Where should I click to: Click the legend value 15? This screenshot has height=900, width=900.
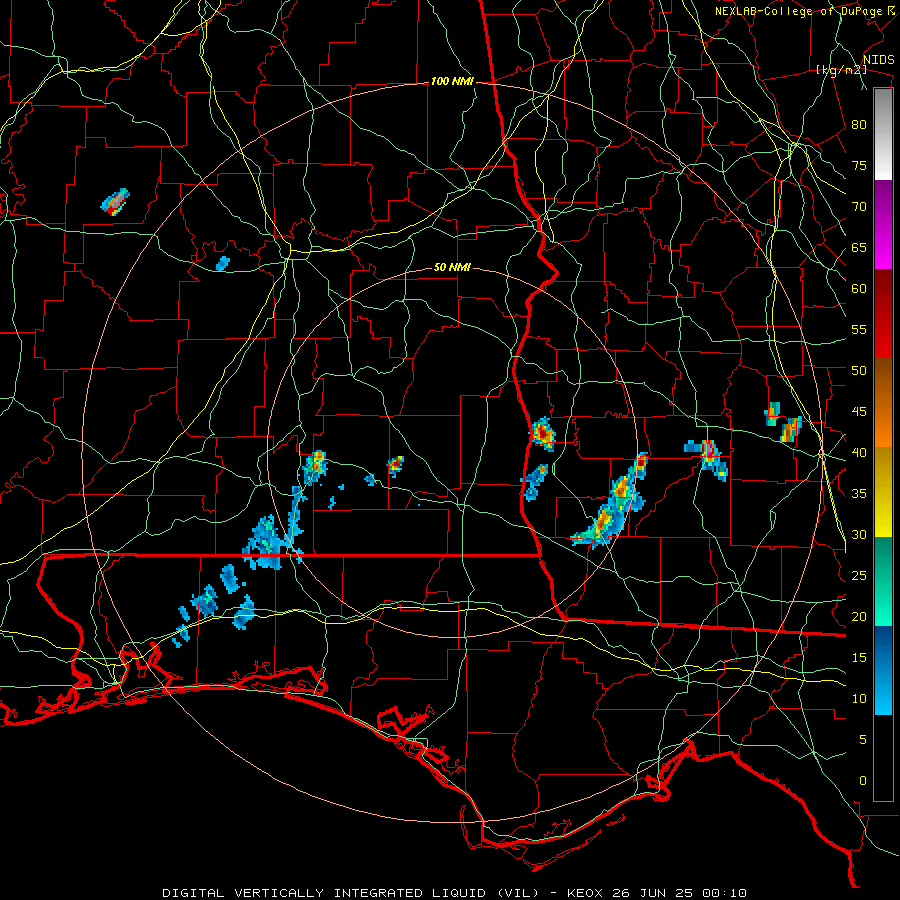click(859, 658)
